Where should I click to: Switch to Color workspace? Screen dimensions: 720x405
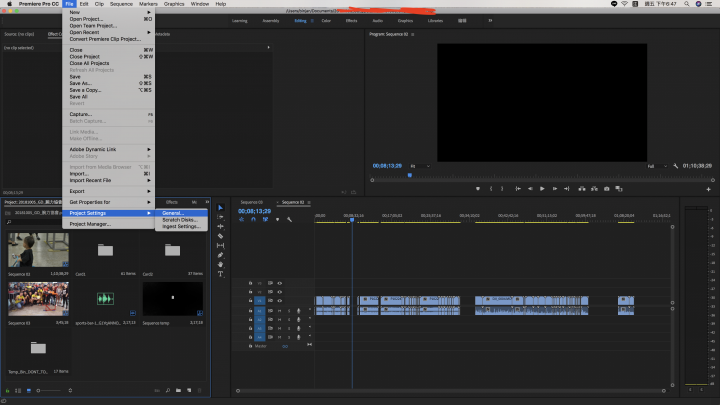coord(326,21)
